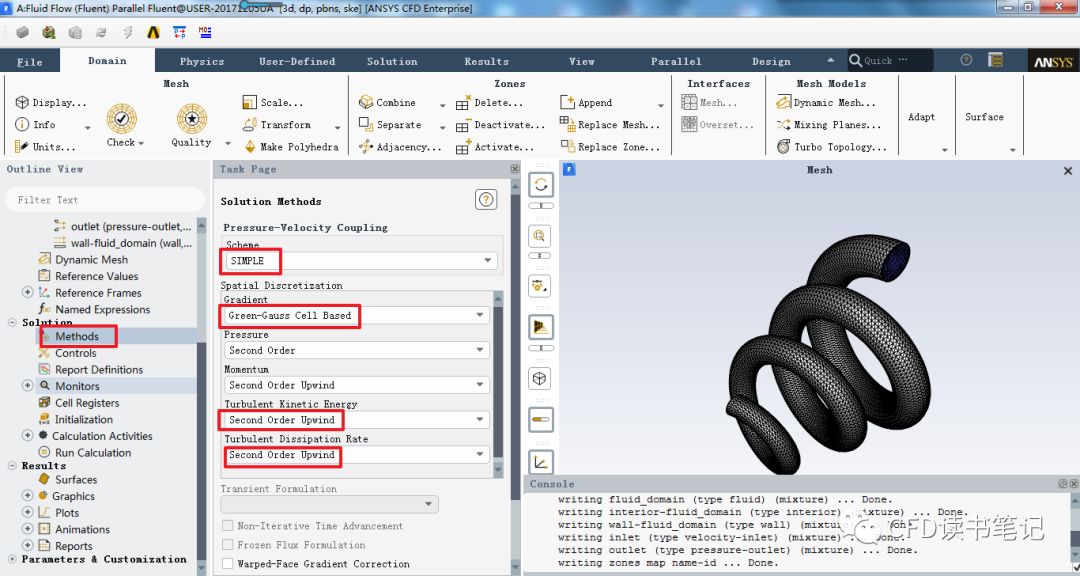This screenshot has width=1080, height=576.
Task: Click the Turbo Topology icon
Action: pos(784,147)
